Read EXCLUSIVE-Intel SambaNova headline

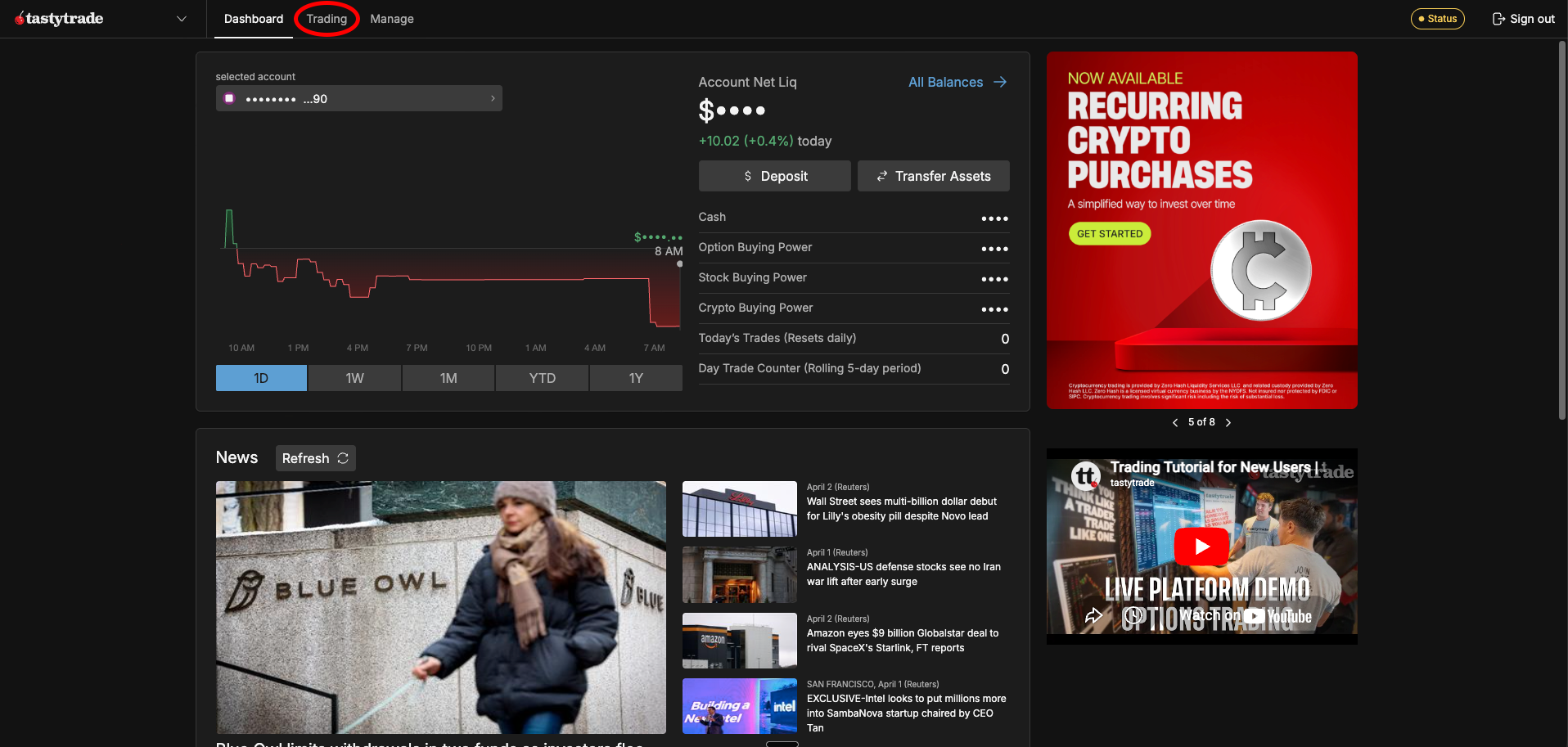(x=906, y=713)
